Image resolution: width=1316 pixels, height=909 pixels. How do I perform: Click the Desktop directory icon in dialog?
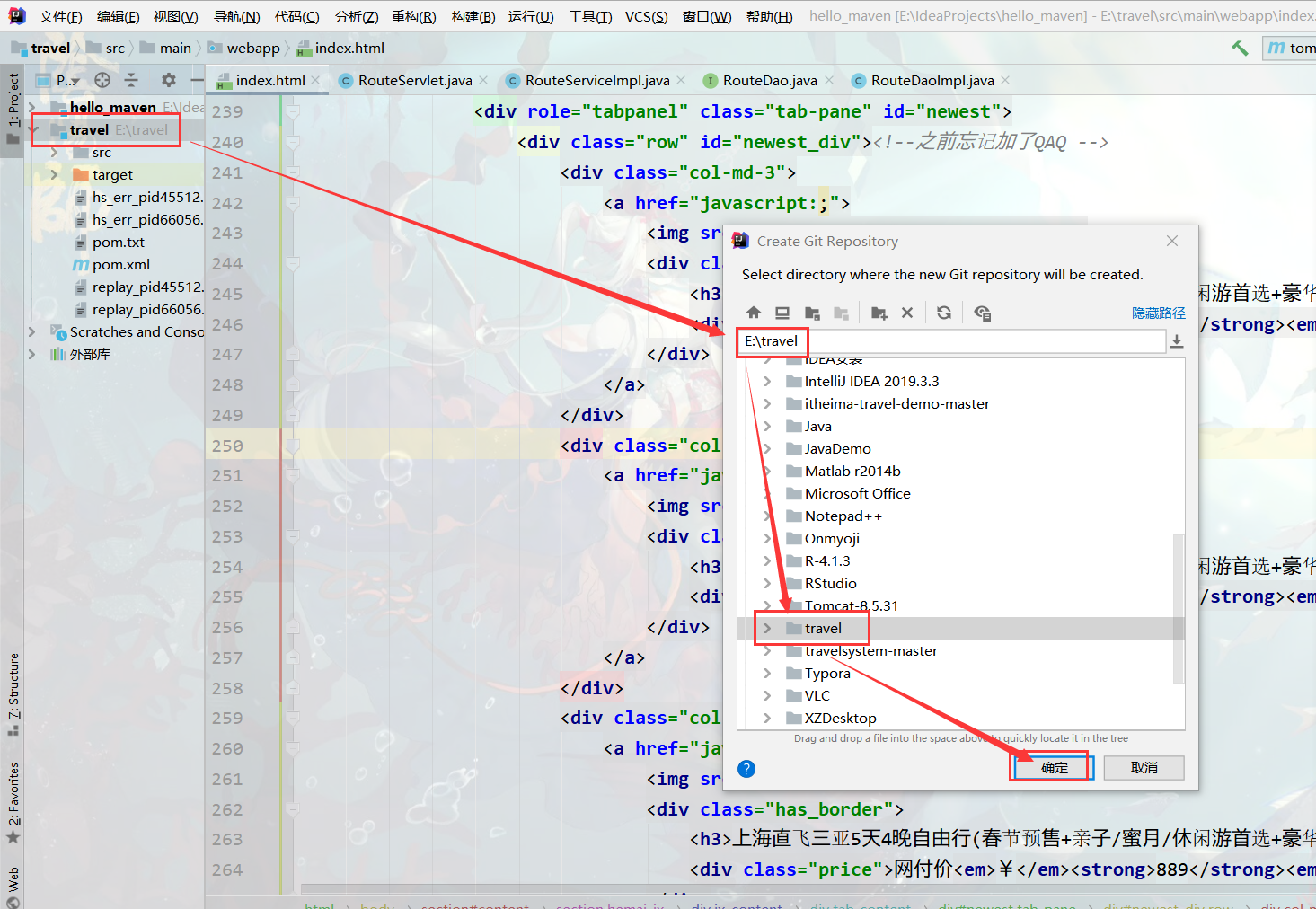pos(782,313)
